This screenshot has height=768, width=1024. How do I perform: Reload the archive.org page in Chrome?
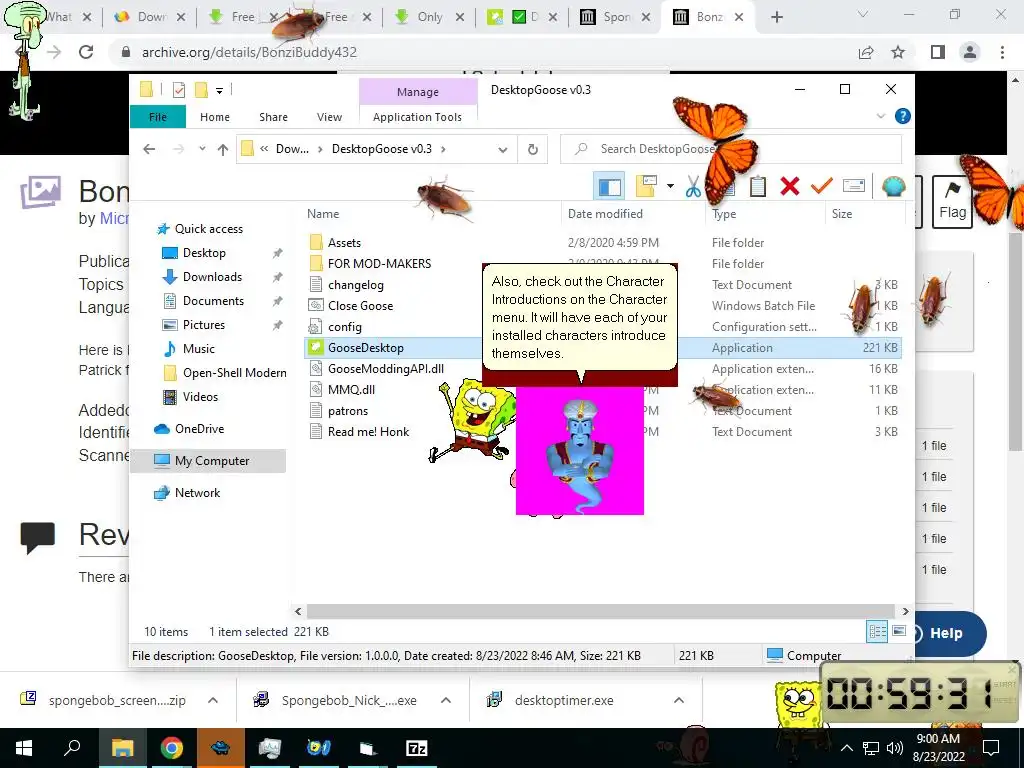click(x=86, y=52)
